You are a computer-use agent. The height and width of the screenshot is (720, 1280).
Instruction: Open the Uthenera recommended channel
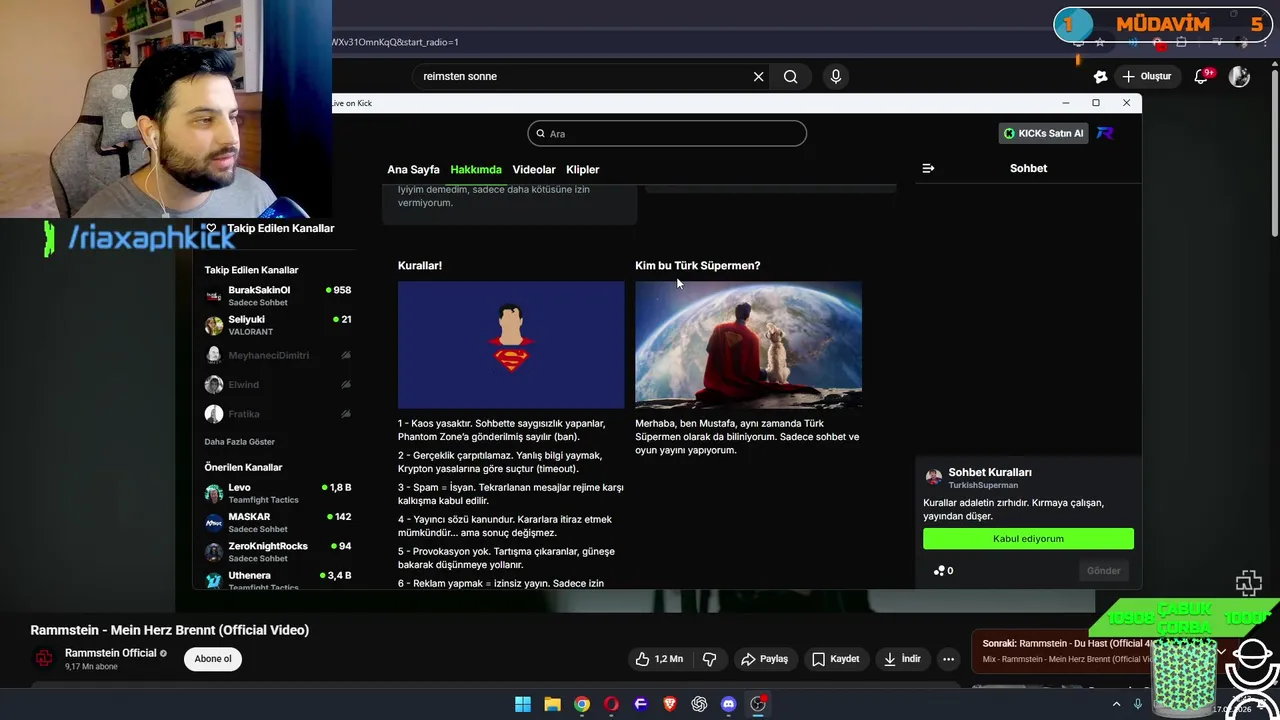278,580
